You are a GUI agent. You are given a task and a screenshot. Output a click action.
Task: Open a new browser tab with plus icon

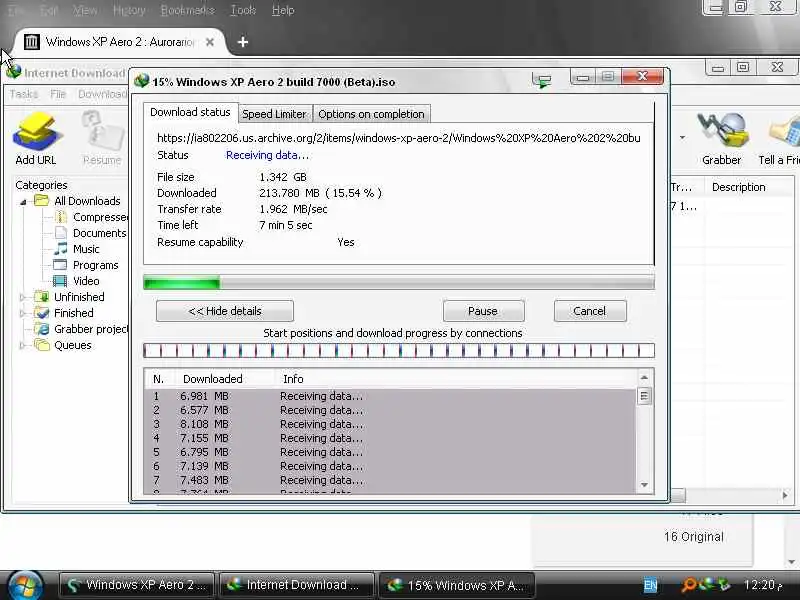(x=243, y=42)
